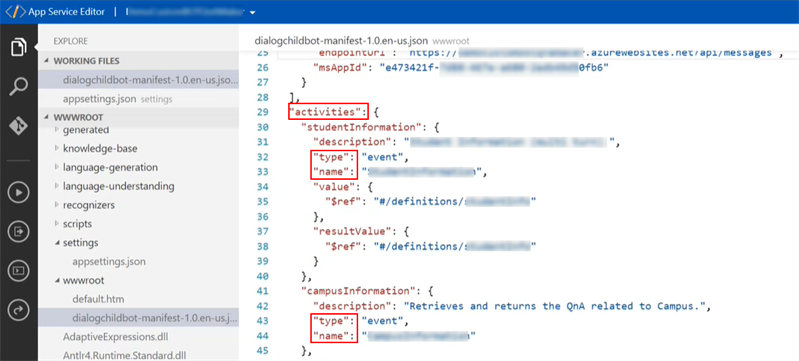Viewport: 799px width, 361px height.
Task: Open dialogchildbot-manifest in Working Files
Action: tap(139, 80)
